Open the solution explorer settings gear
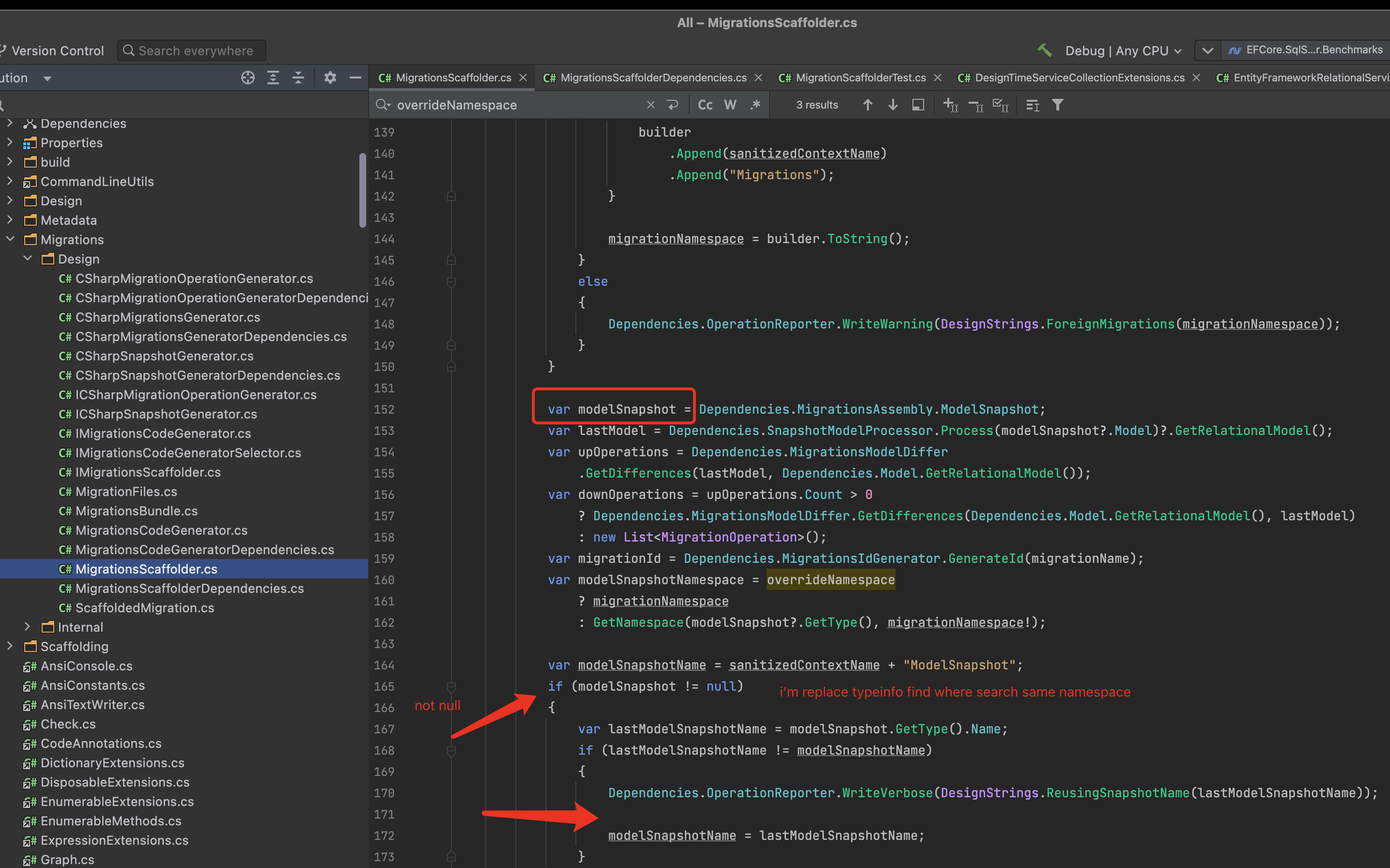This screenshot has width=1390, height=868. click(330, 77)
